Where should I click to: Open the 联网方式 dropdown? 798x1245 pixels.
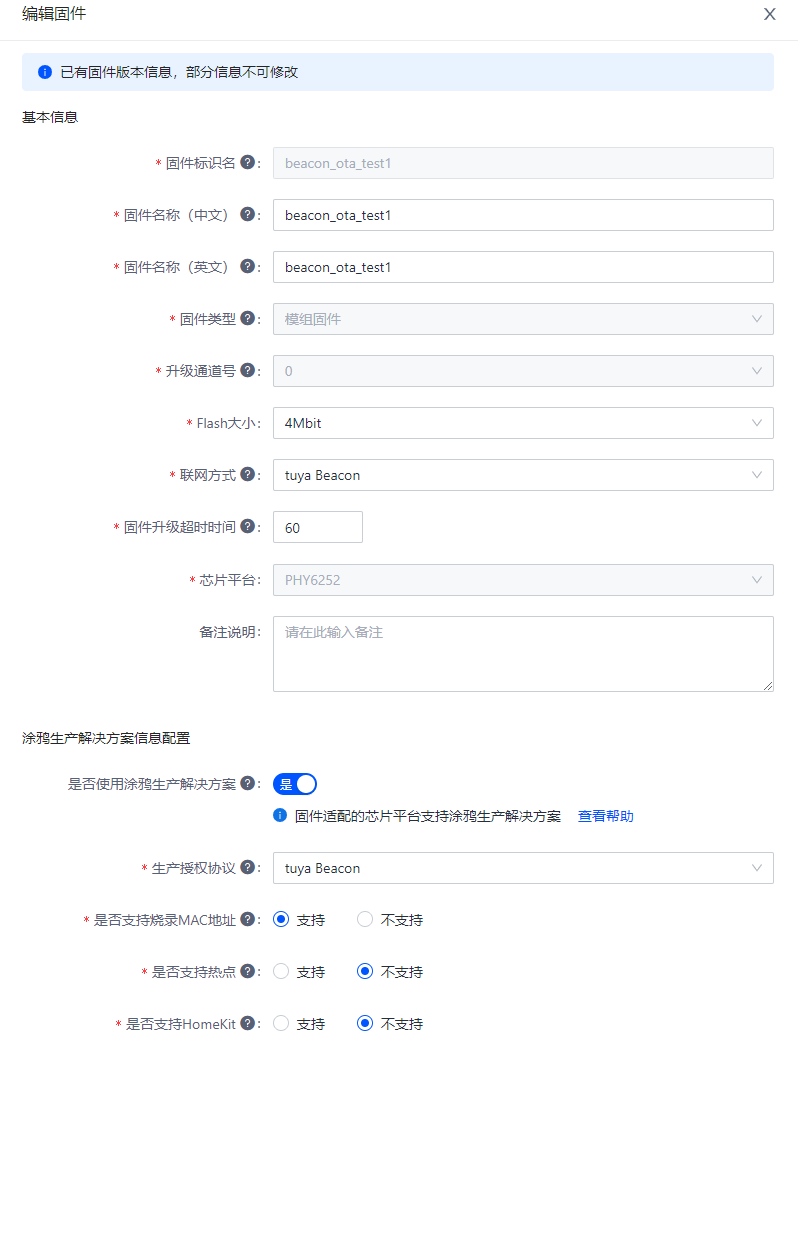pyautogui.click(x=523, y=475)
